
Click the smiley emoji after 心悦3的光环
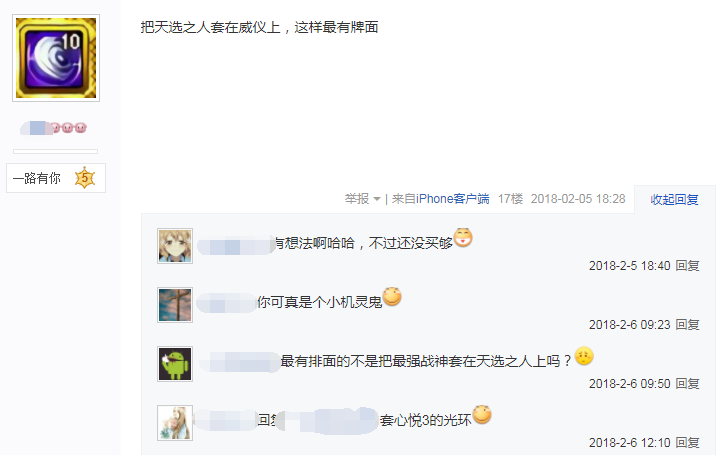pos(482,415)
